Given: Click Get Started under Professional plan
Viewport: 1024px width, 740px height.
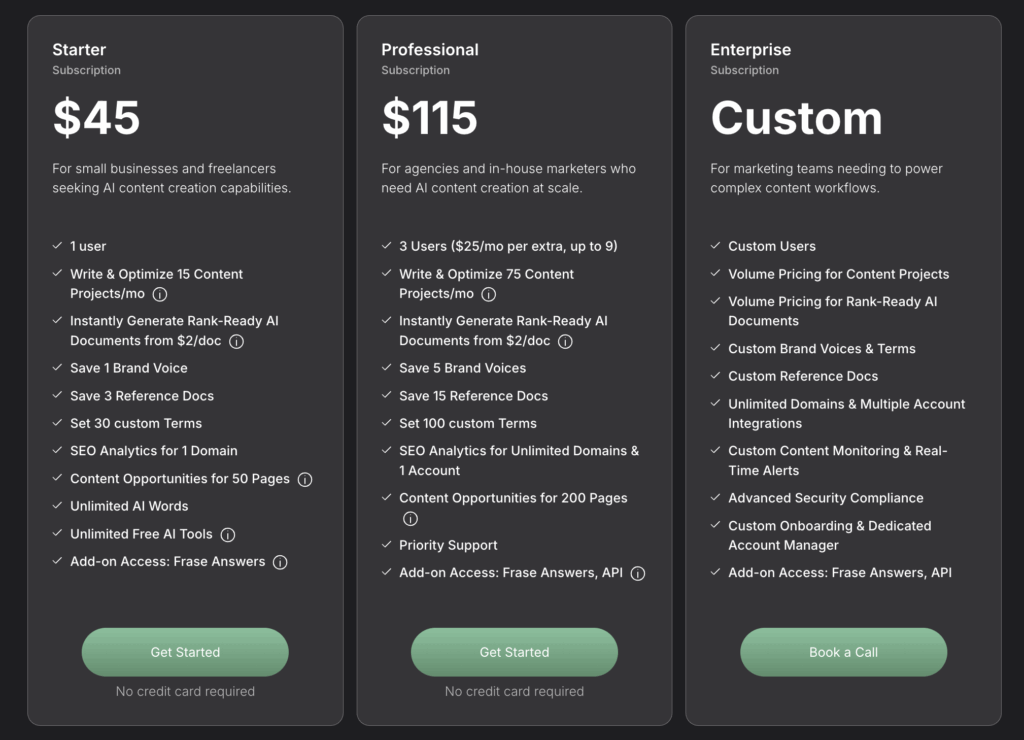Looking at the screenshot, I should [x=515, y=652].
